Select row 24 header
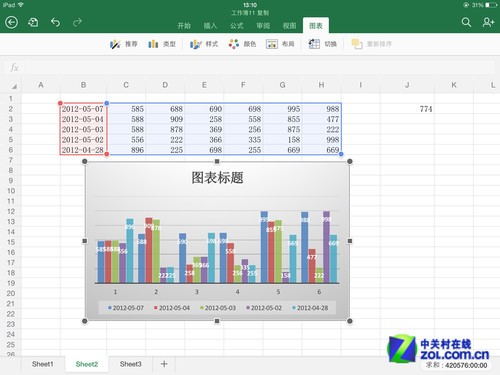Viewport: 500px width, 375px height. 11,334
